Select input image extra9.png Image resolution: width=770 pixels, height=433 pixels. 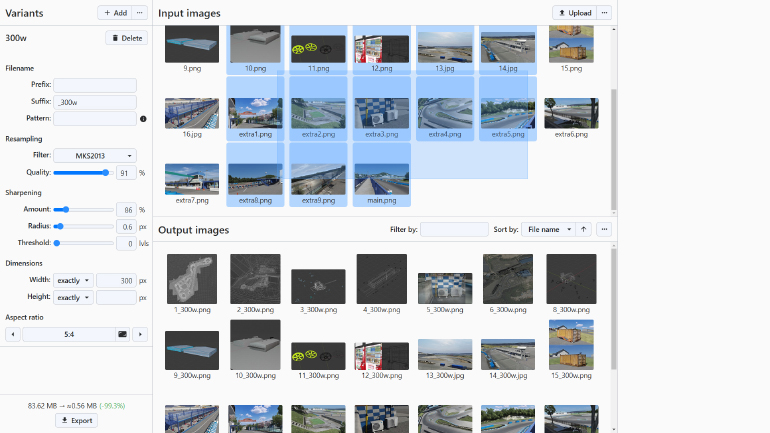(318, 175)
